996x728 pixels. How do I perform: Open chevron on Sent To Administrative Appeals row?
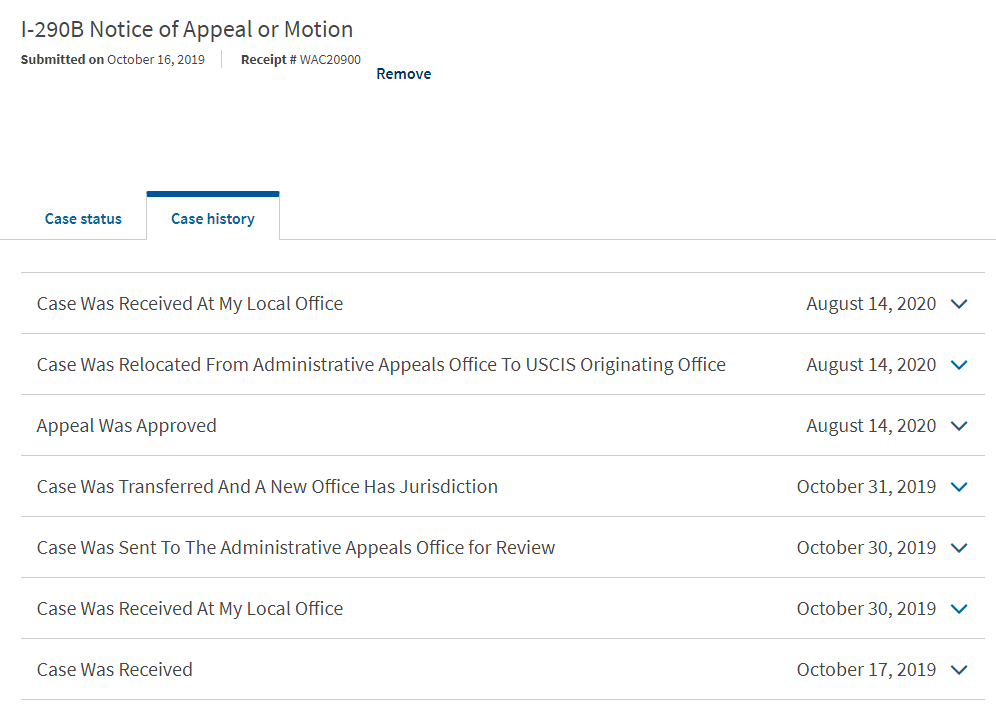coord(959,548)
